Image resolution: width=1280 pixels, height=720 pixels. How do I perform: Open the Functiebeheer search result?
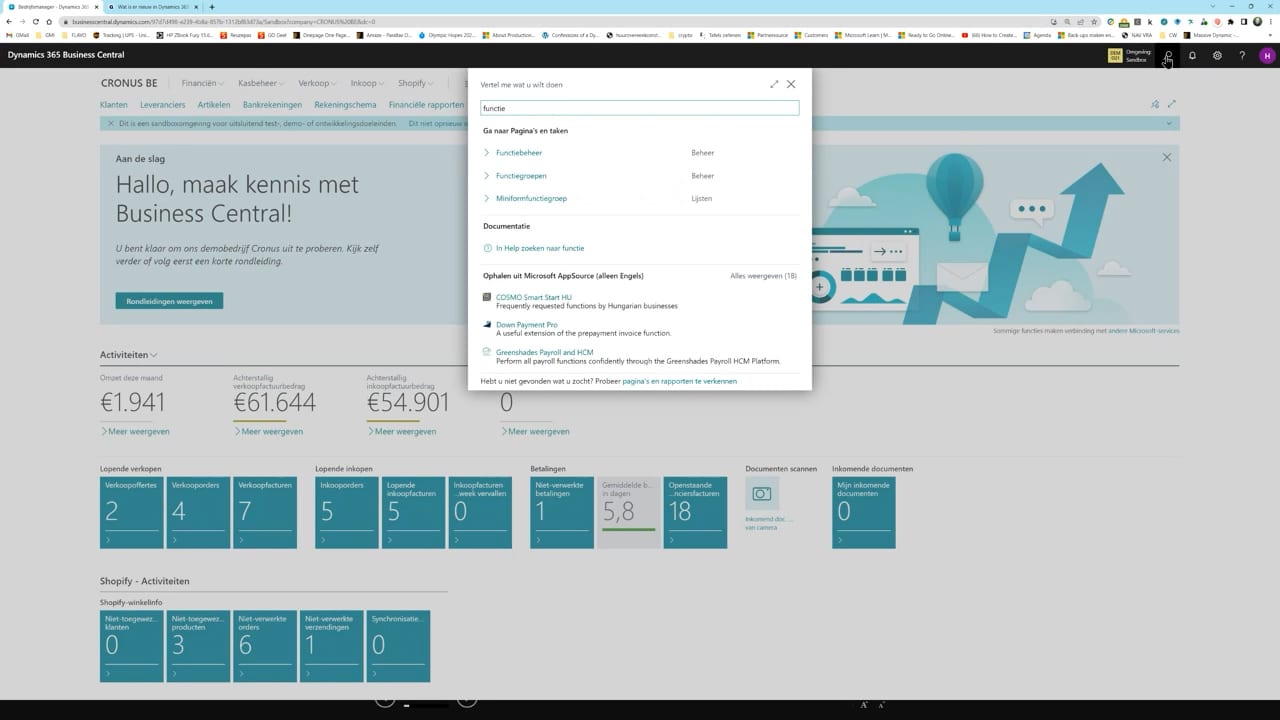click(x=519, y=153)
